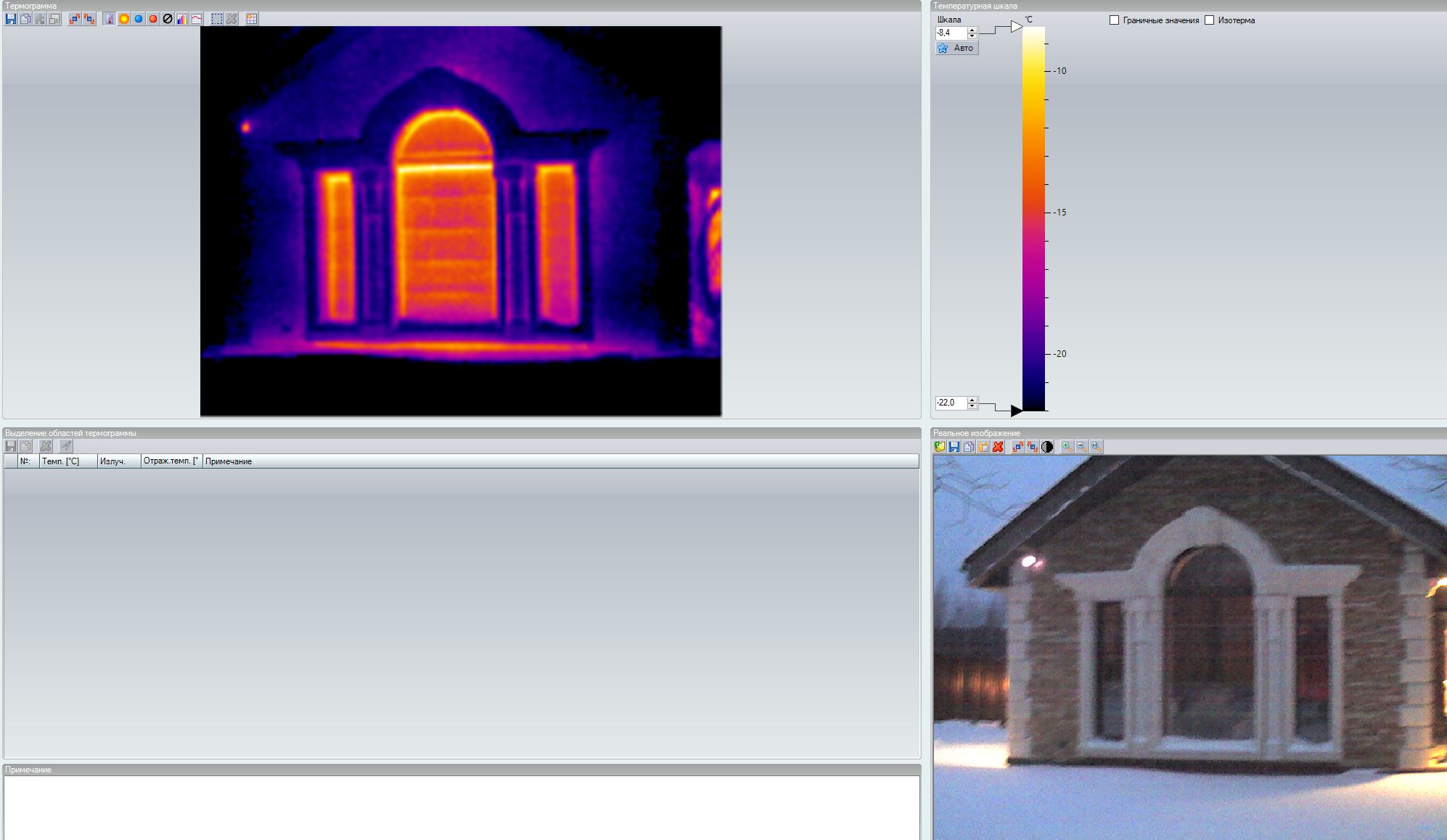The width and height of the screenshot is (1447, 840).
Task: Delete the real image with red X
Action: pos(998,447)
